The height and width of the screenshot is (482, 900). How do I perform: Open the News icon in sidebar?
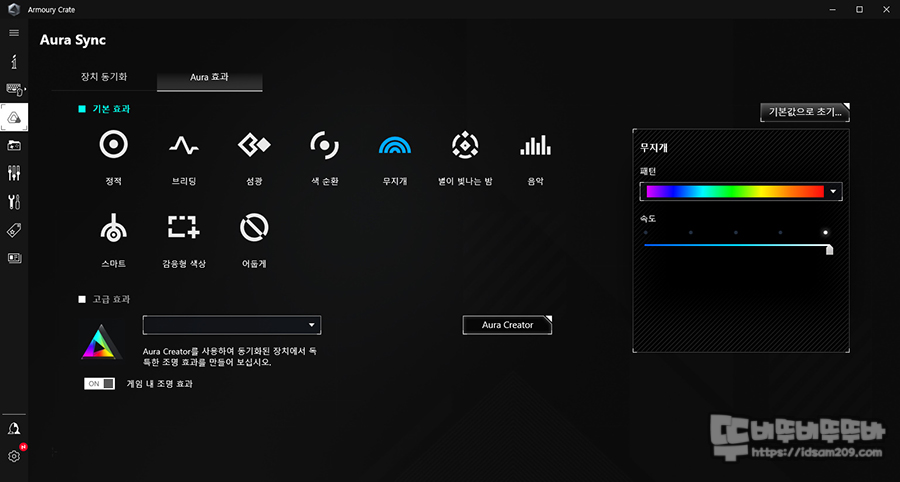click(14, 258)
